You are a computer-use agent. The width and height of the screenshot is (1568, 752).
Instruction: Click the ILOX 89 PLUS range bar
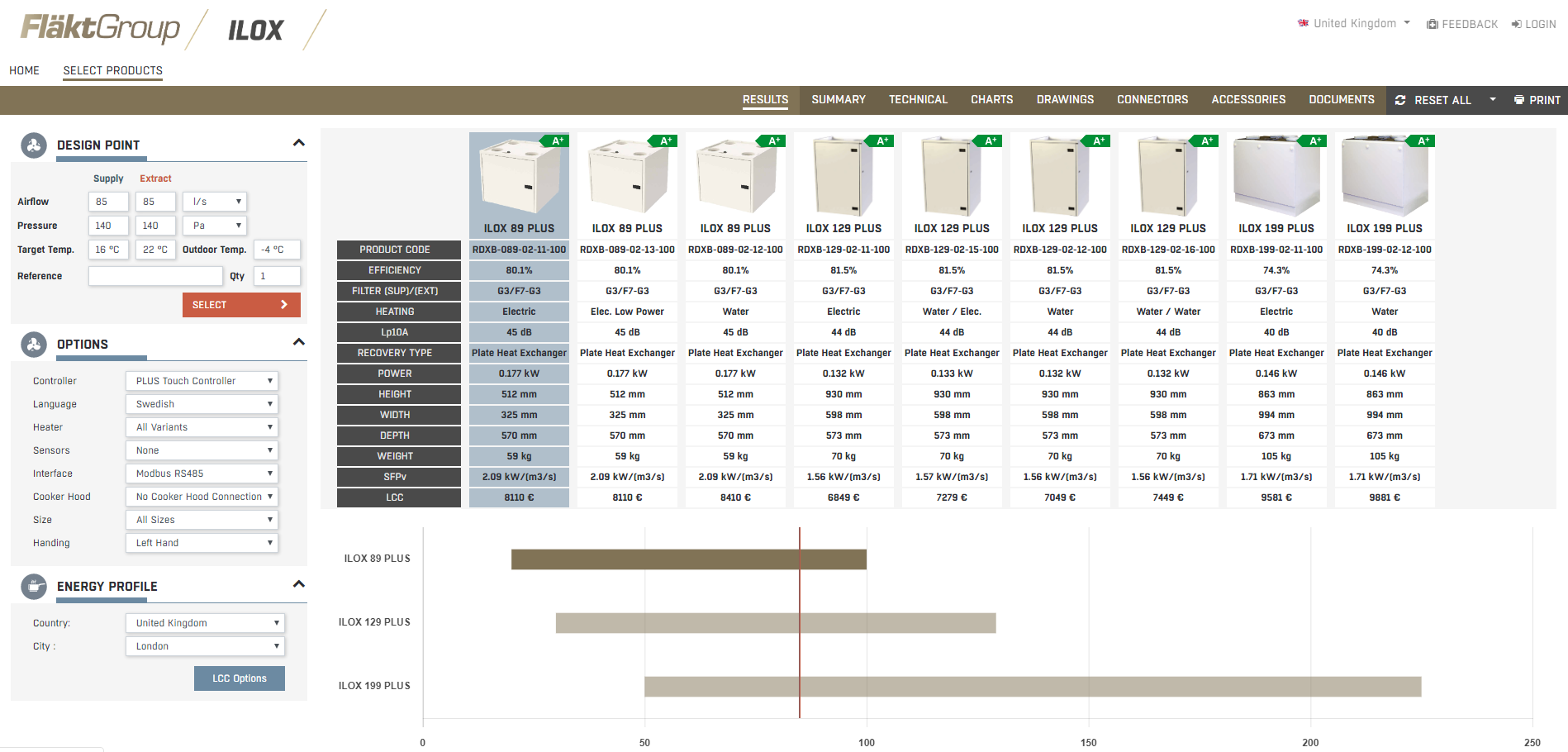coord(689,559)
